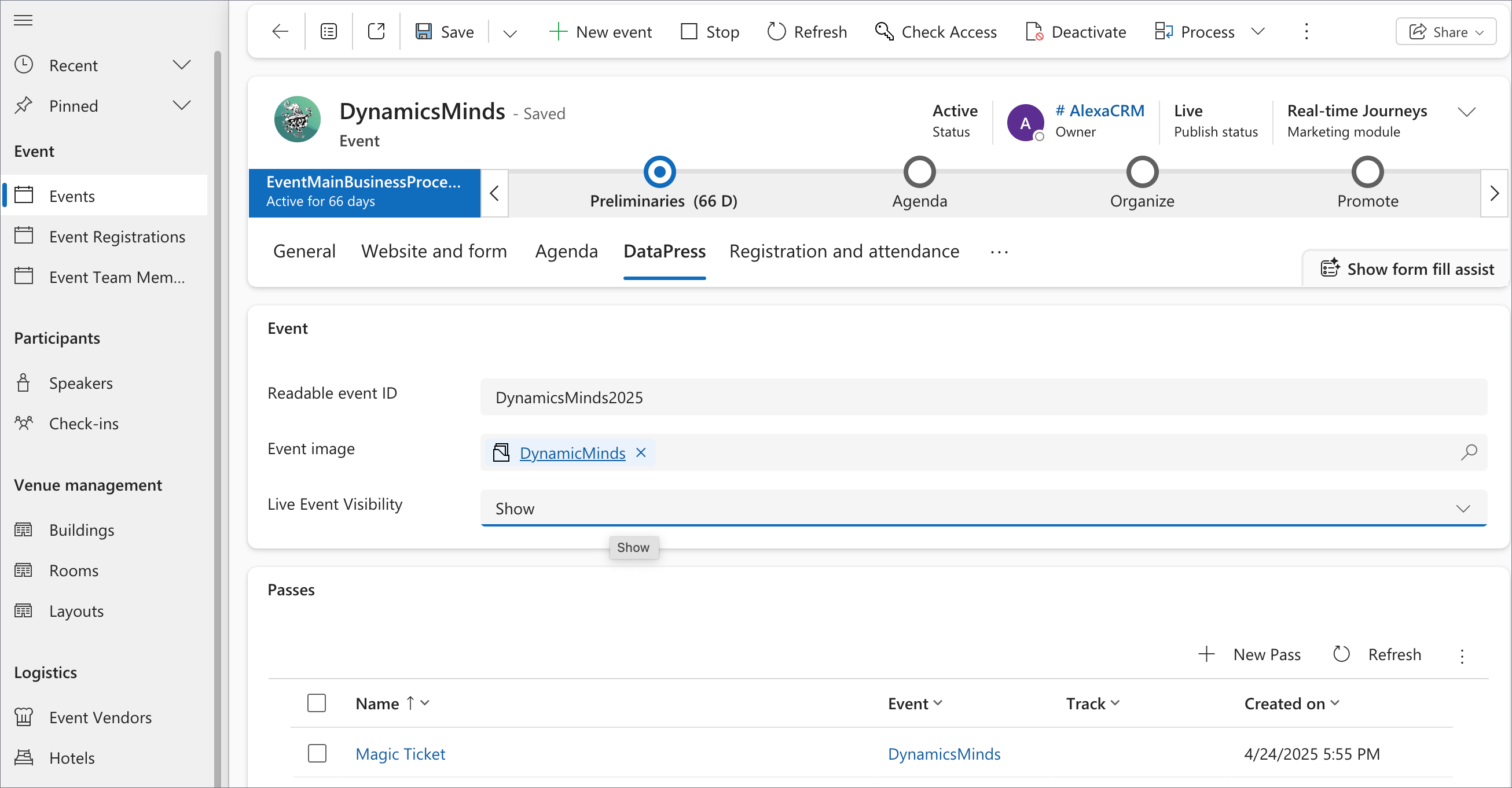
Task: Refresh the event form from toolbar
Action: [807, 32]
